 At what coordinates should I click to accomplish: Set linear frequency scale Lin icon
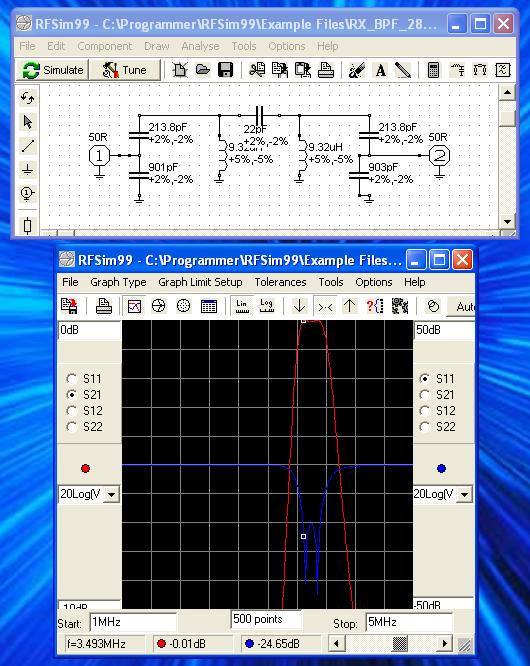pyautogui.click(x=242, y=306)
